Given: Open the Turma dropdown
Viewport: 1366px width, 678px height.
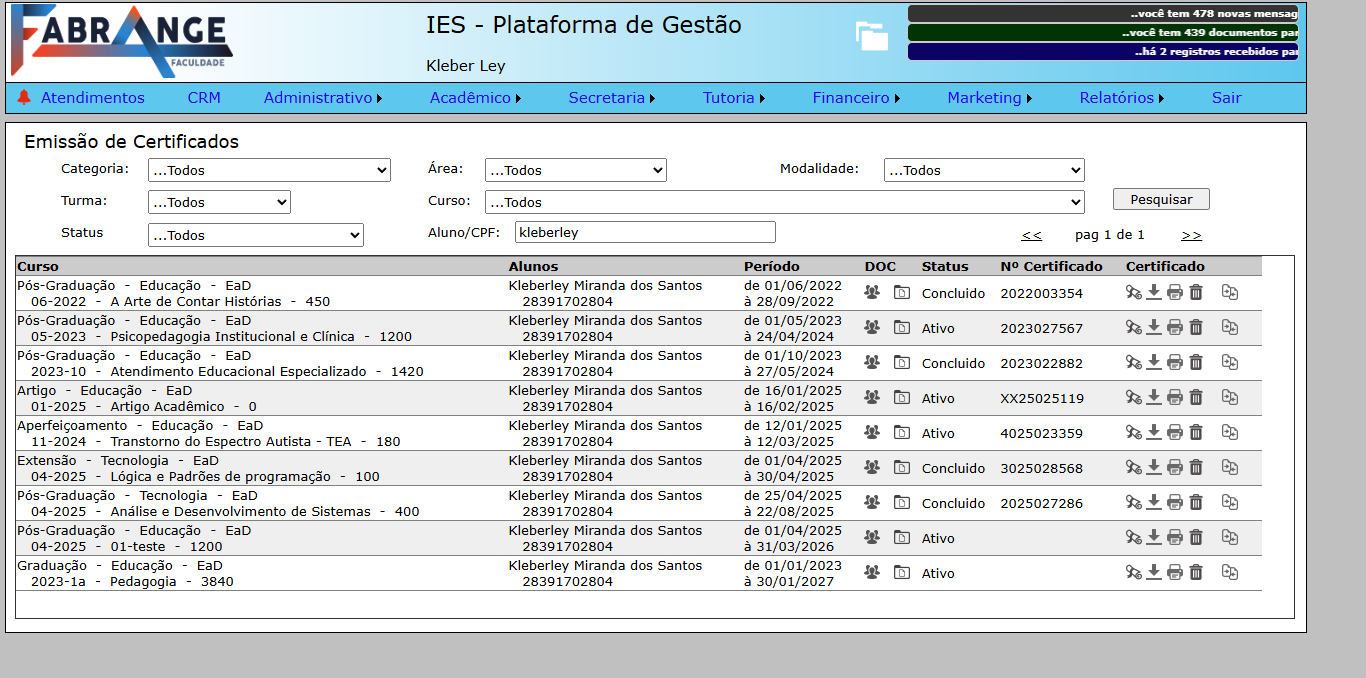Looking at the screenshot, I should coord(219,202).
